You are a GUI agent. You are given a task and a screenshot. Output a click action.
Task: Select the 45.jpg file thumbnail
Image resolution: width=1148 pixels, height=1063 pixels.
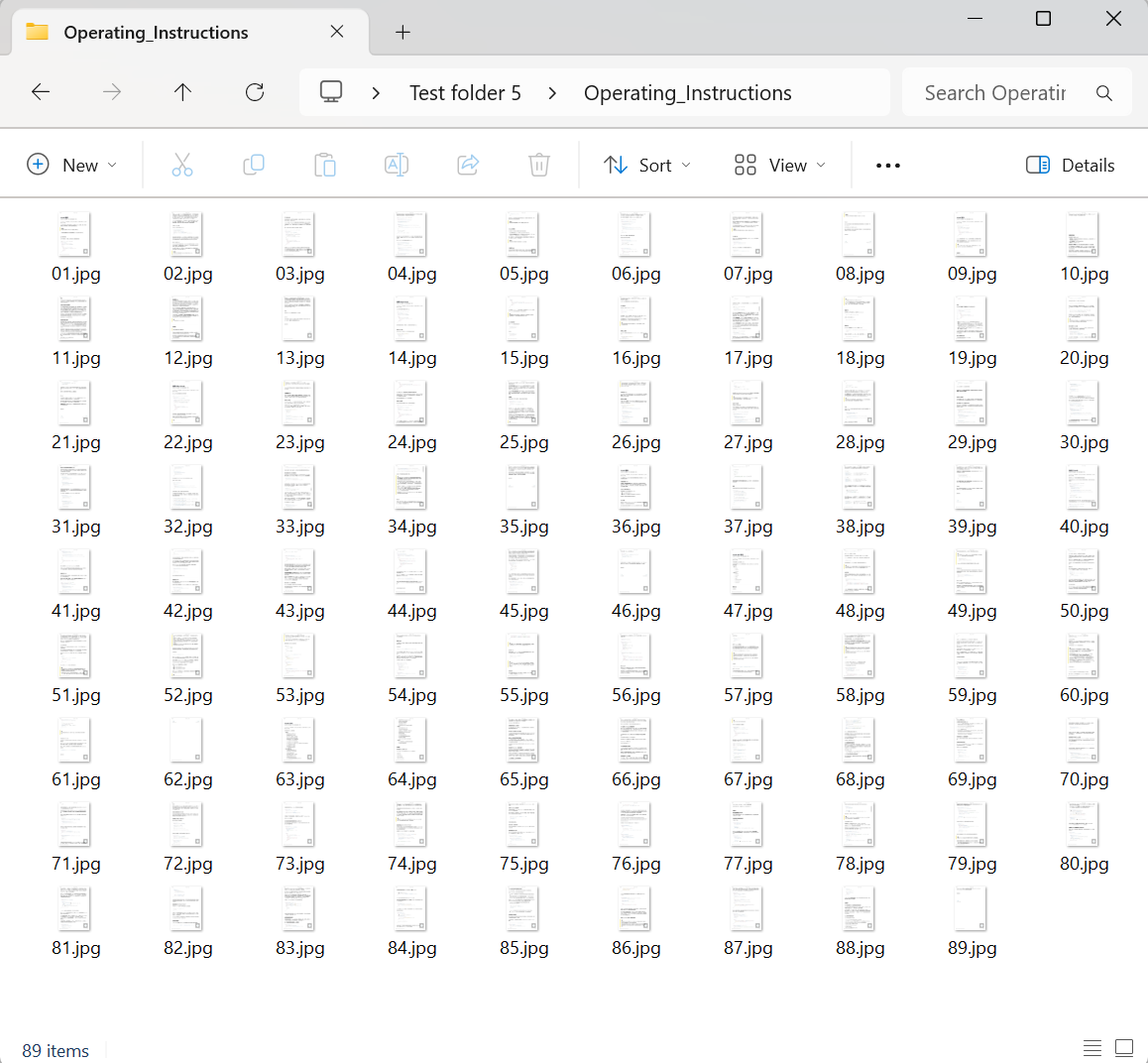coord(523,573)
